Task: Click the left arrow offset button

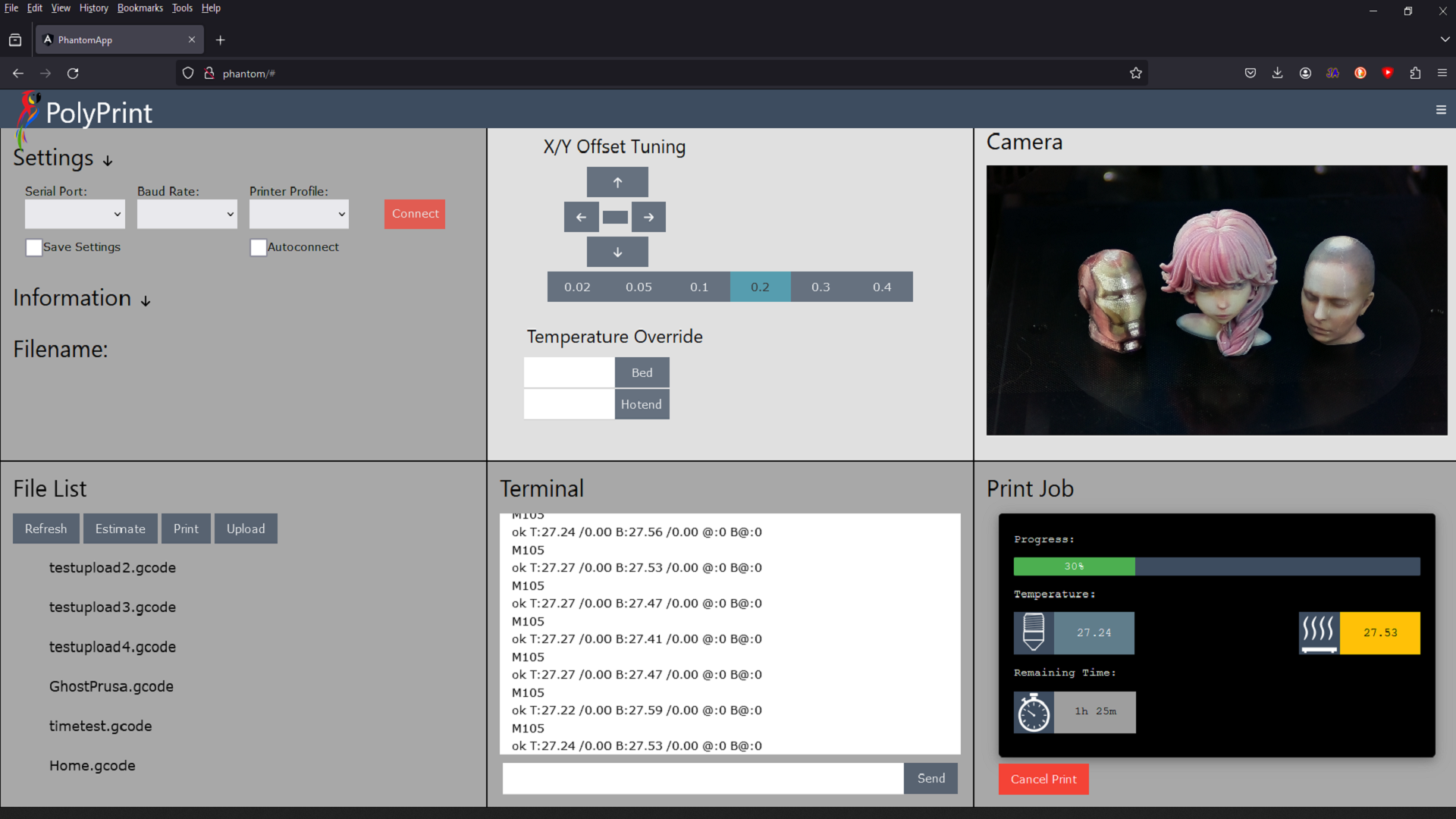Action: tap(581, 217)
